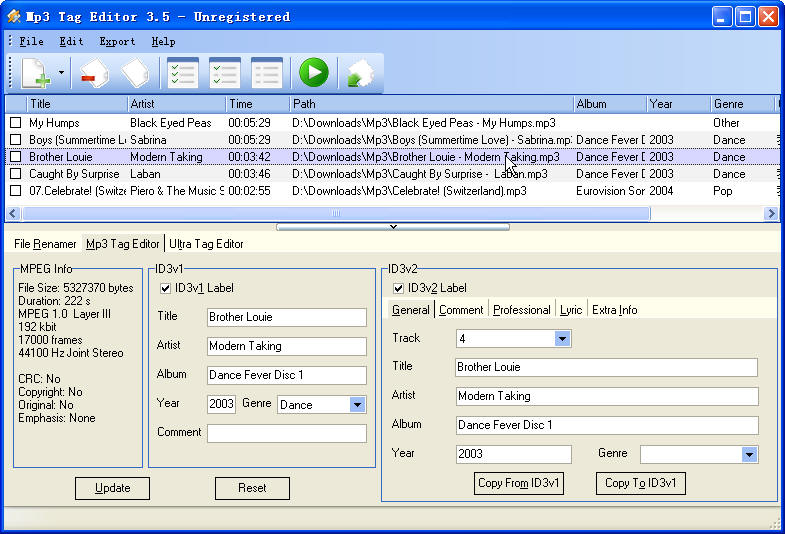The image size is (785, 534).
Task: Select the 'Black Eyed Peas' artist cell
Action: tap(171, 123)
